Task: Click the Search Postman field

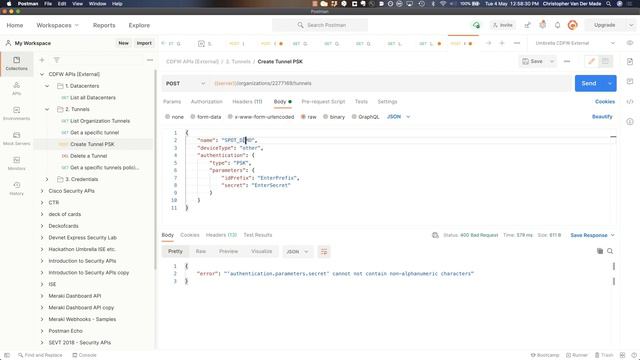Action: click(320, 25)
